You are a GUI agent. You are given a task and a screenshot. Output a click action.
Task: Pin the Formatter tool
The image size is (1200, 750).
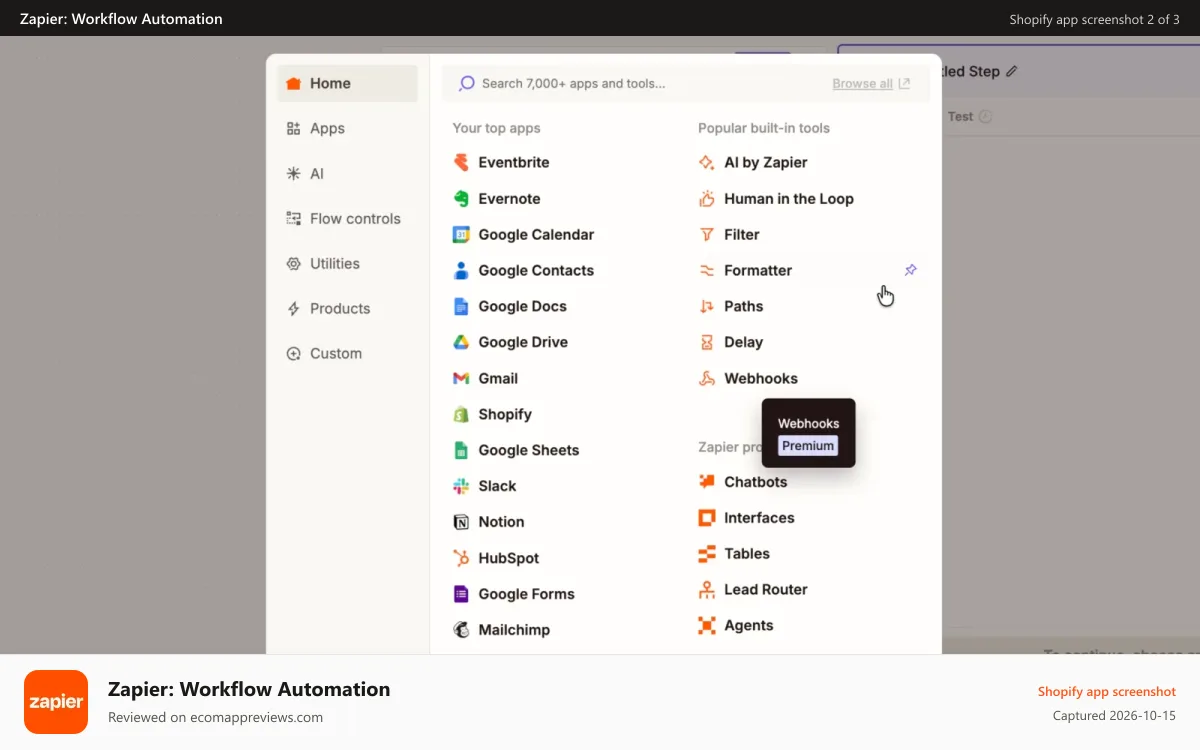[910, 270]
